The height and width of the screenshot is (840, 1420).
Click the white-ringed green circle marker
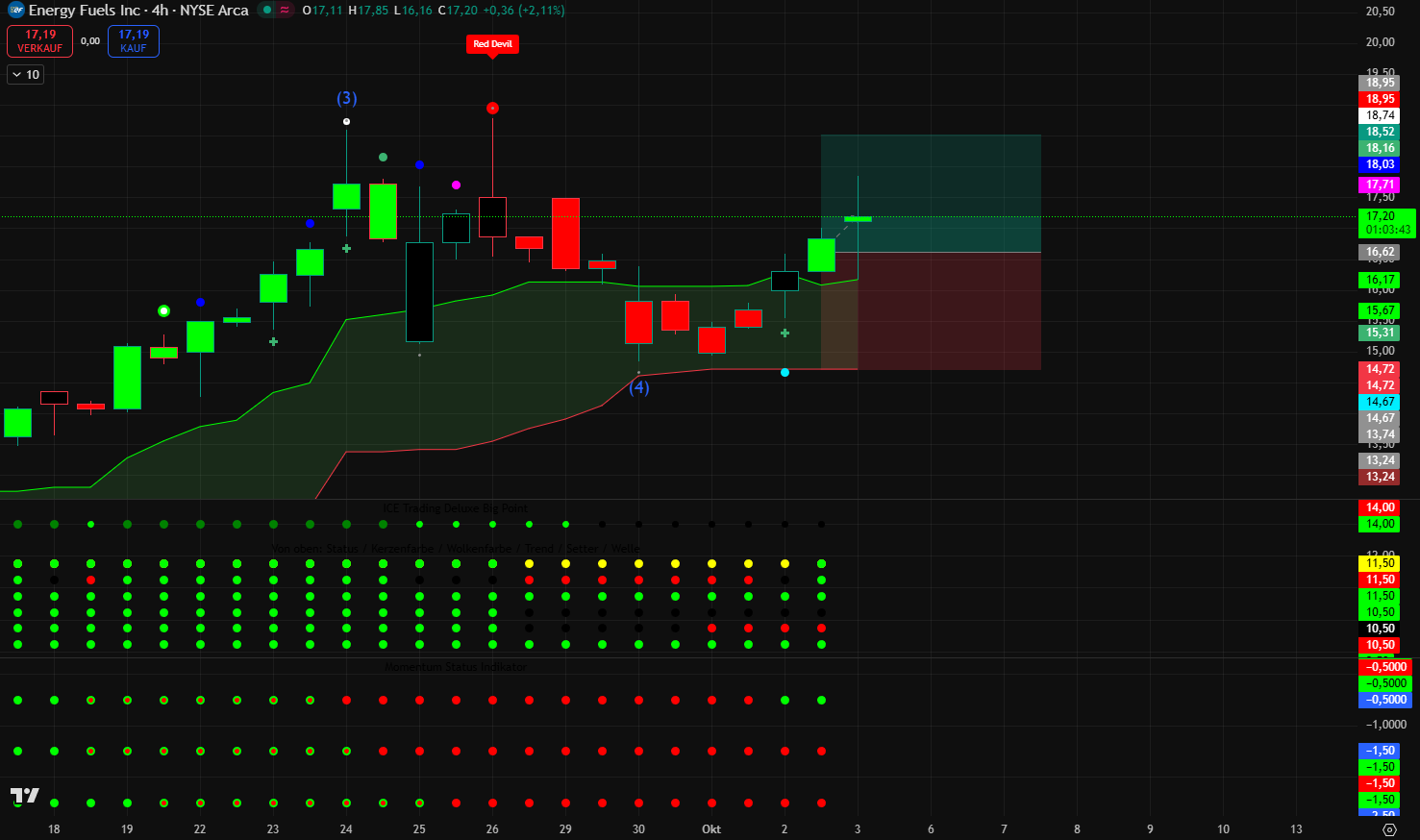163,310
